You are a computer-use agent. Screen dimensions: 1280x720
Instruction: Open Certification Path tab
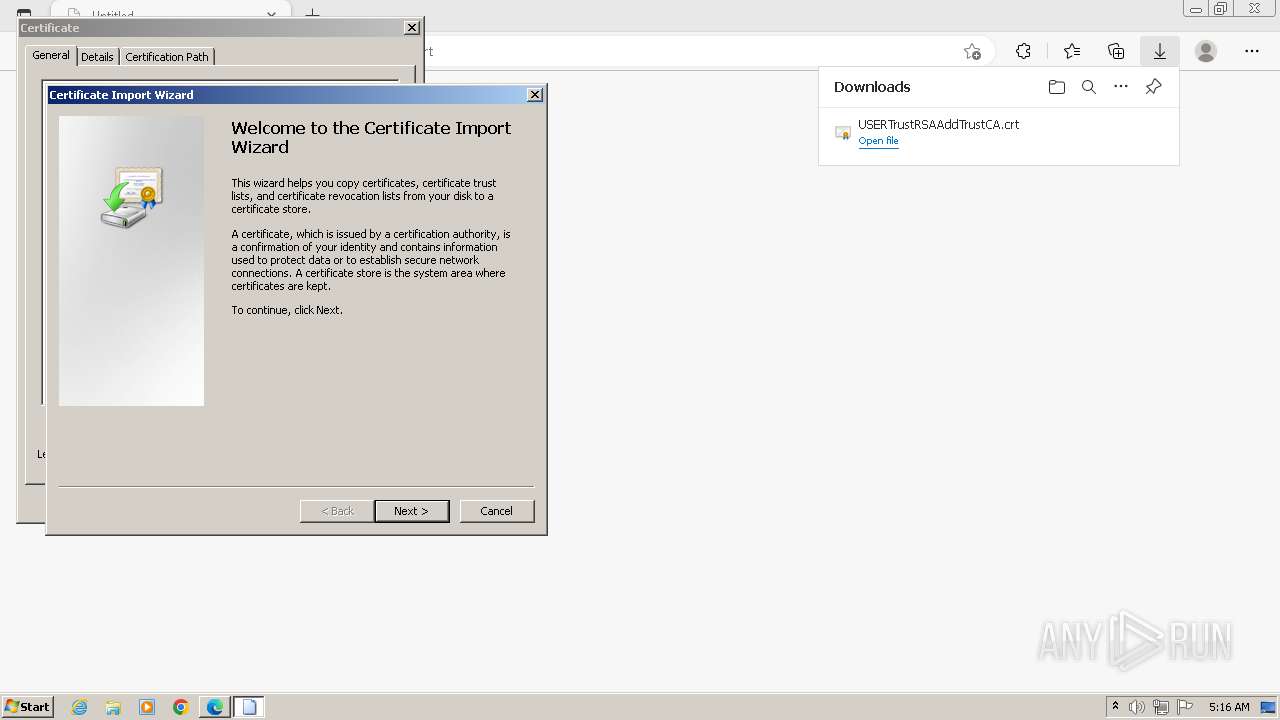click(x=167, y=57)
